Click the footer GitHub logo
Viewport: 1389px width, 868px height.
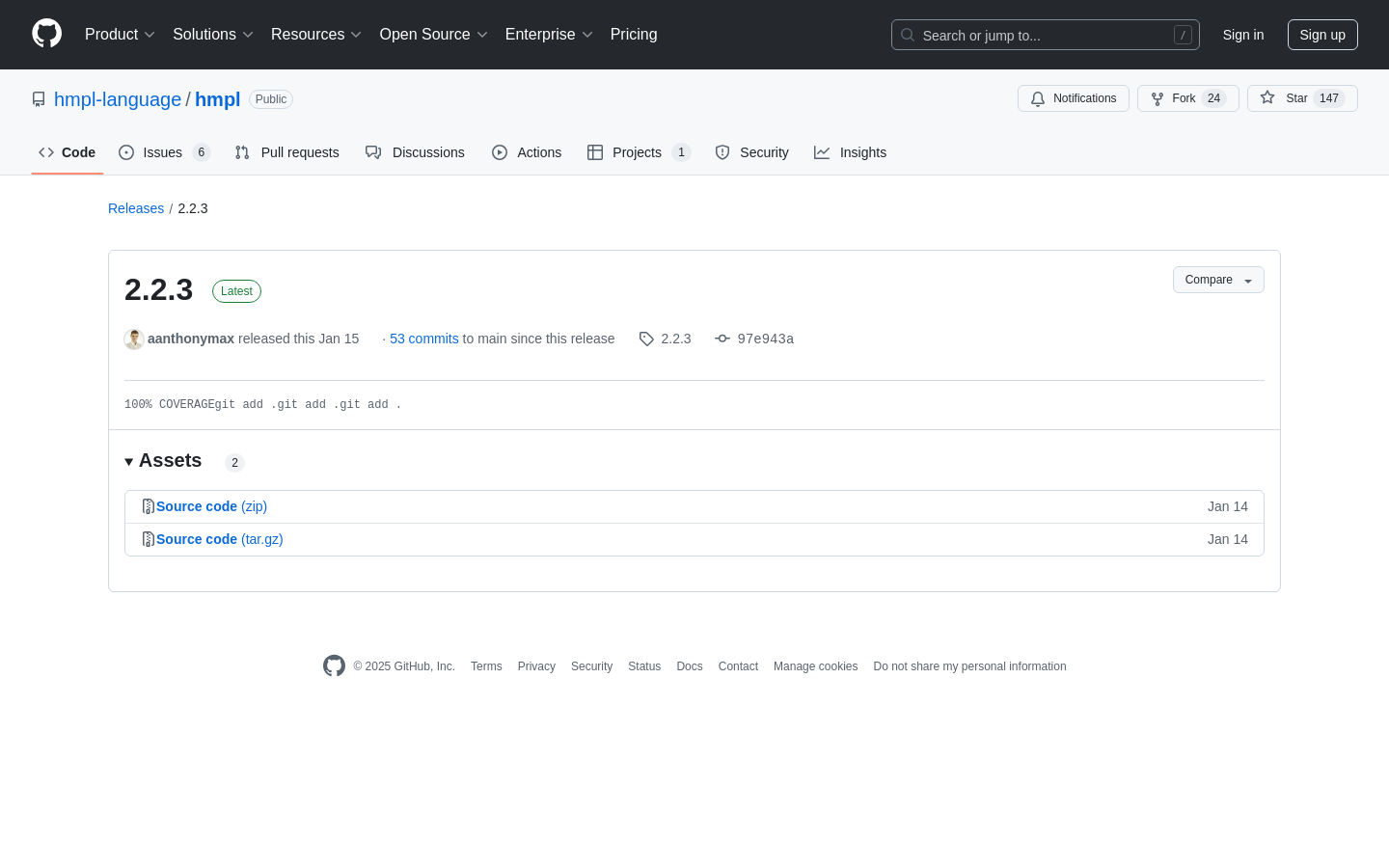coord(334,665)
